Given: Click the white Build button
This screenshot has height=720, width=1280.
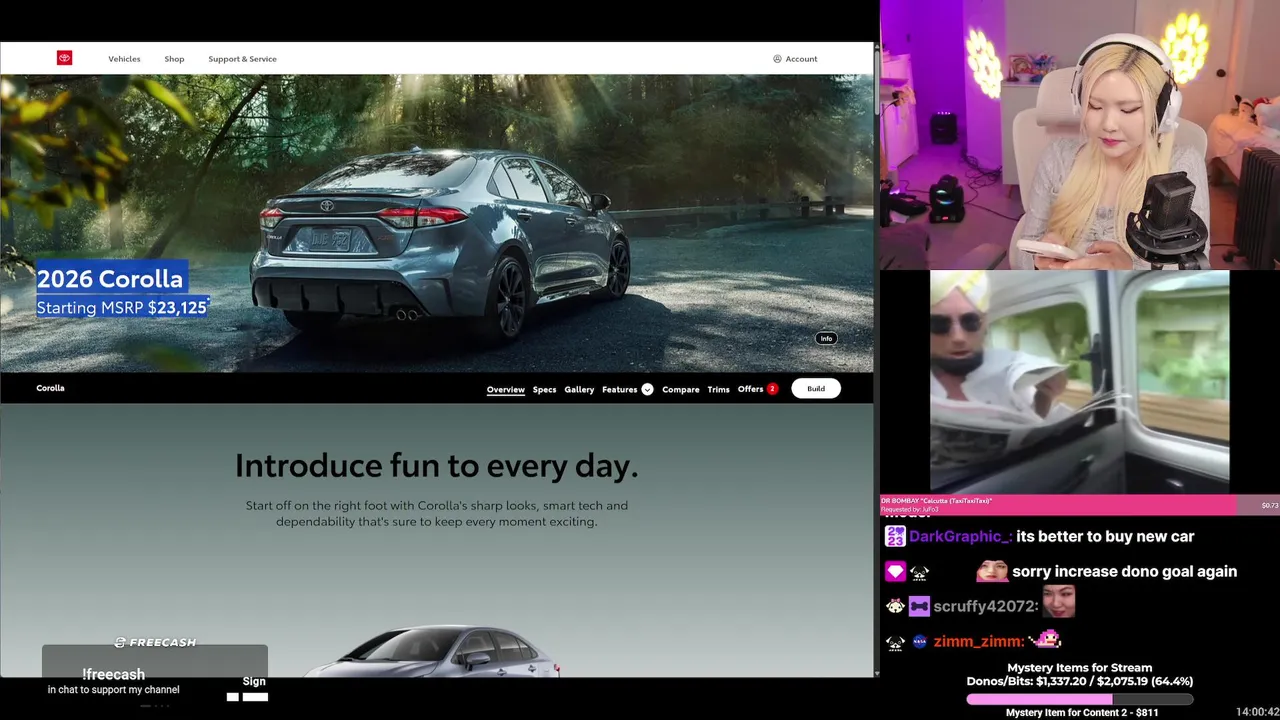Looking at the screenshot, I should pyautogui.click(x=816, y=389).
